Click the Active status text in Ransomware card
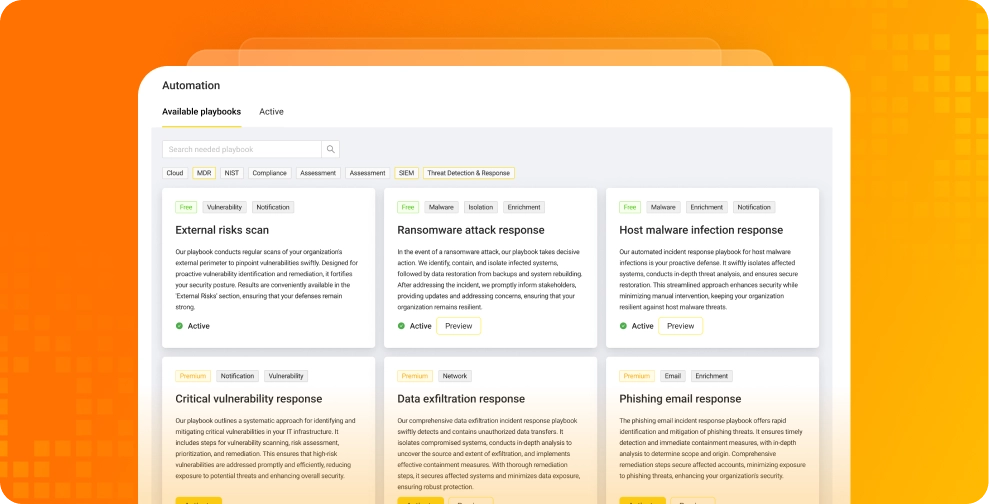 point(421,326)
